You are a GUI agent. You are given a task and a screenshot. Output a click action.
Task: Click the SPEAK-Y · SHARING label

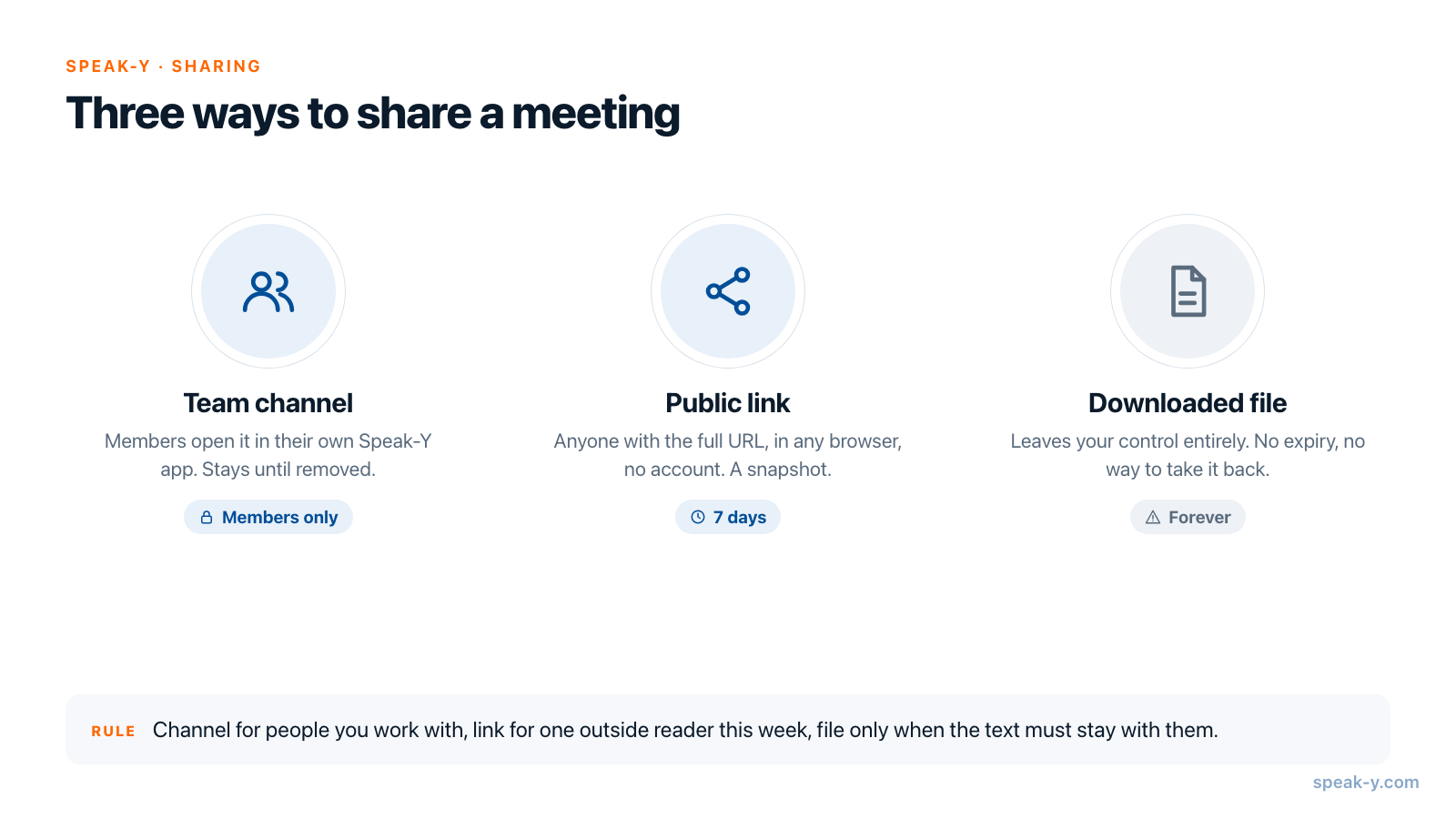click(164, 66)
